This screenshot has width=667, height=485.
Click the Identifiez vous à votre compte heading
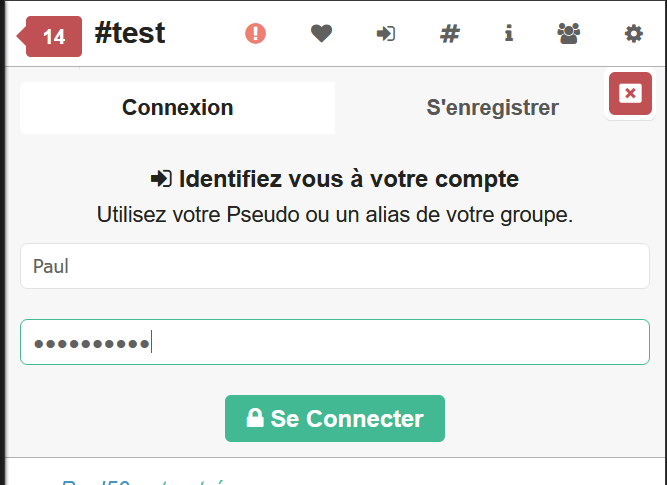[x=348, y=179]
